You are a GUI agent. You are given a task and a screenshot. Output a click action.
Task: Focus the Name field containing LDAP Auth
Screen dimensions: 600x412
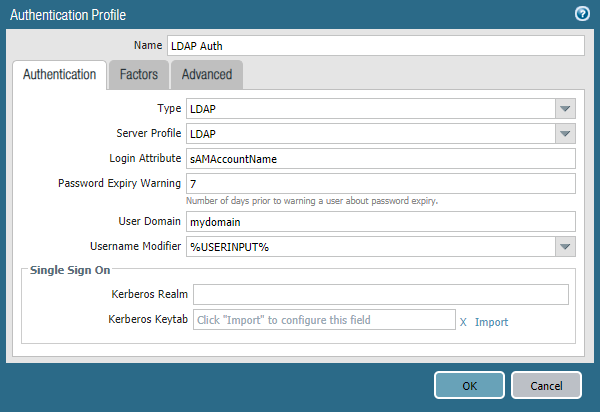[x=374, y=46]
